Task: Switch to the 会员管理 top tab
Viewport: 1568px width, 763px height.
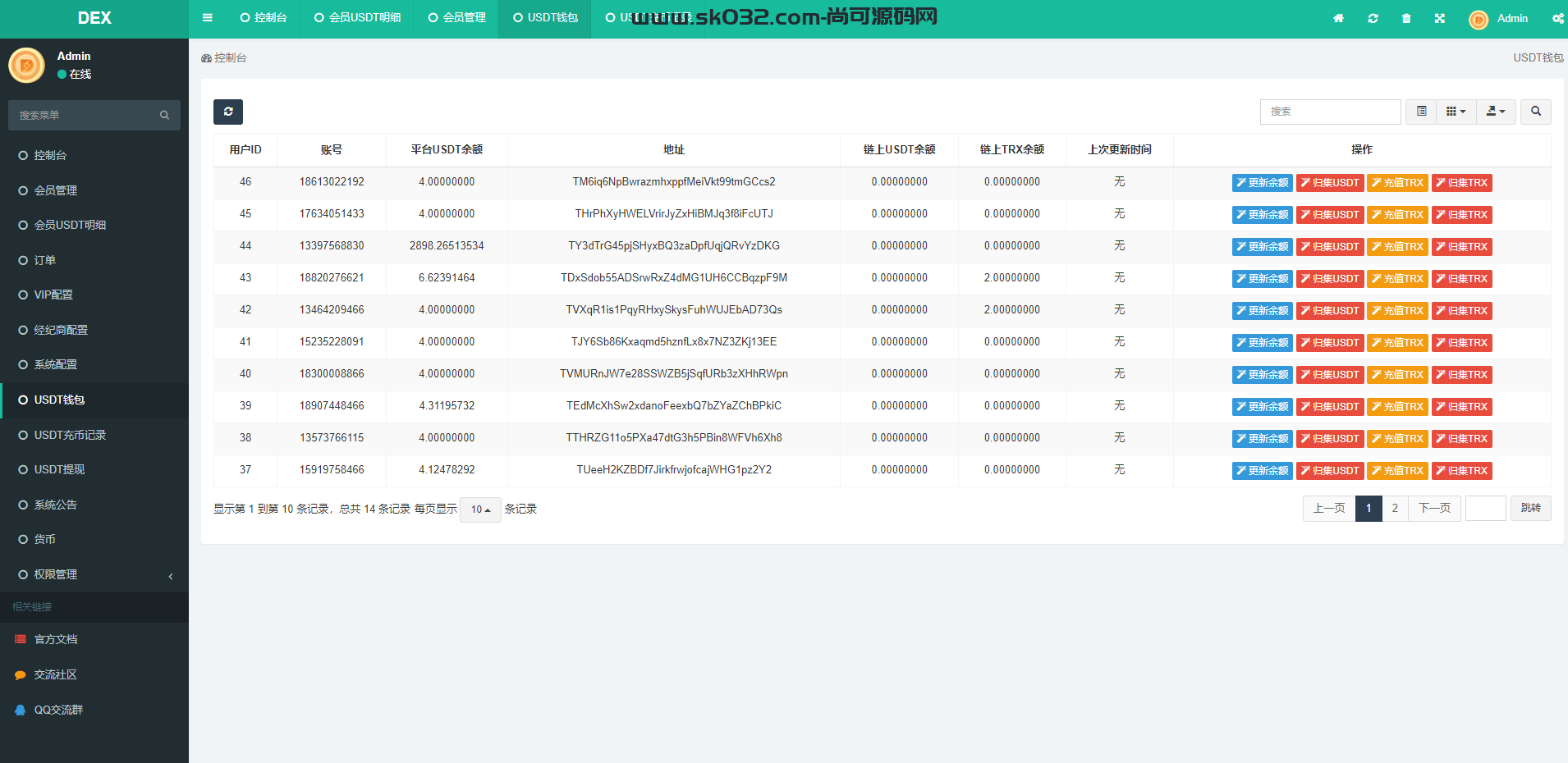Action: (456, 18)
